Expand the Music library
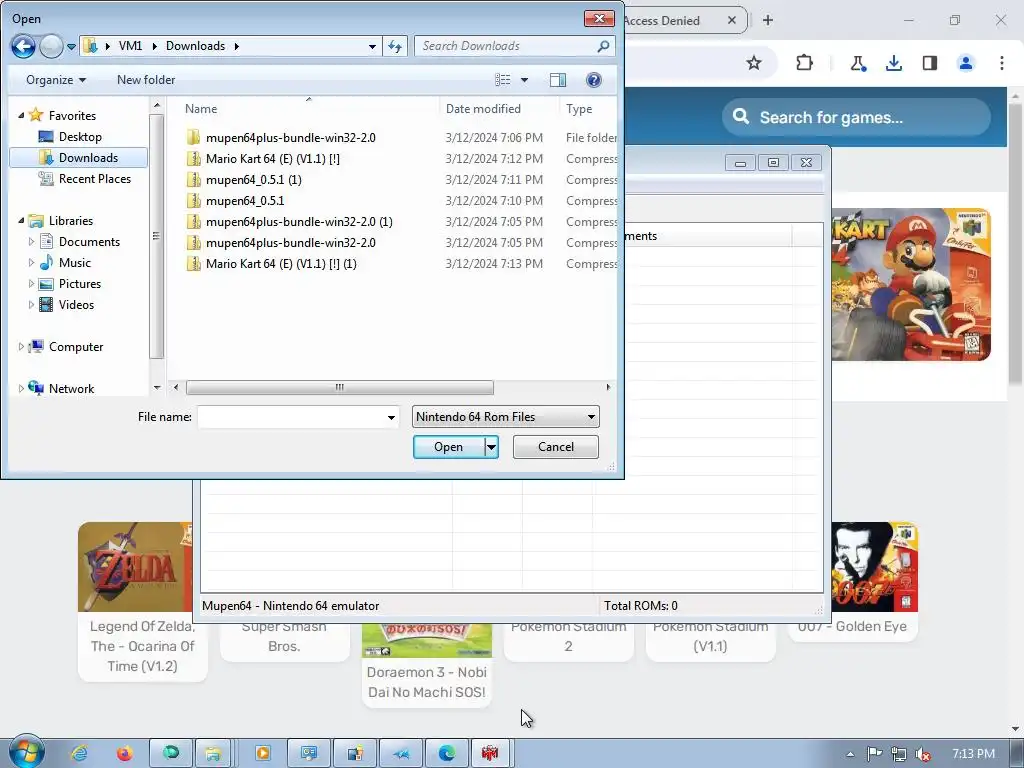Image resolution: width=1024 pixels, height=768 pixels. [31, 263]
